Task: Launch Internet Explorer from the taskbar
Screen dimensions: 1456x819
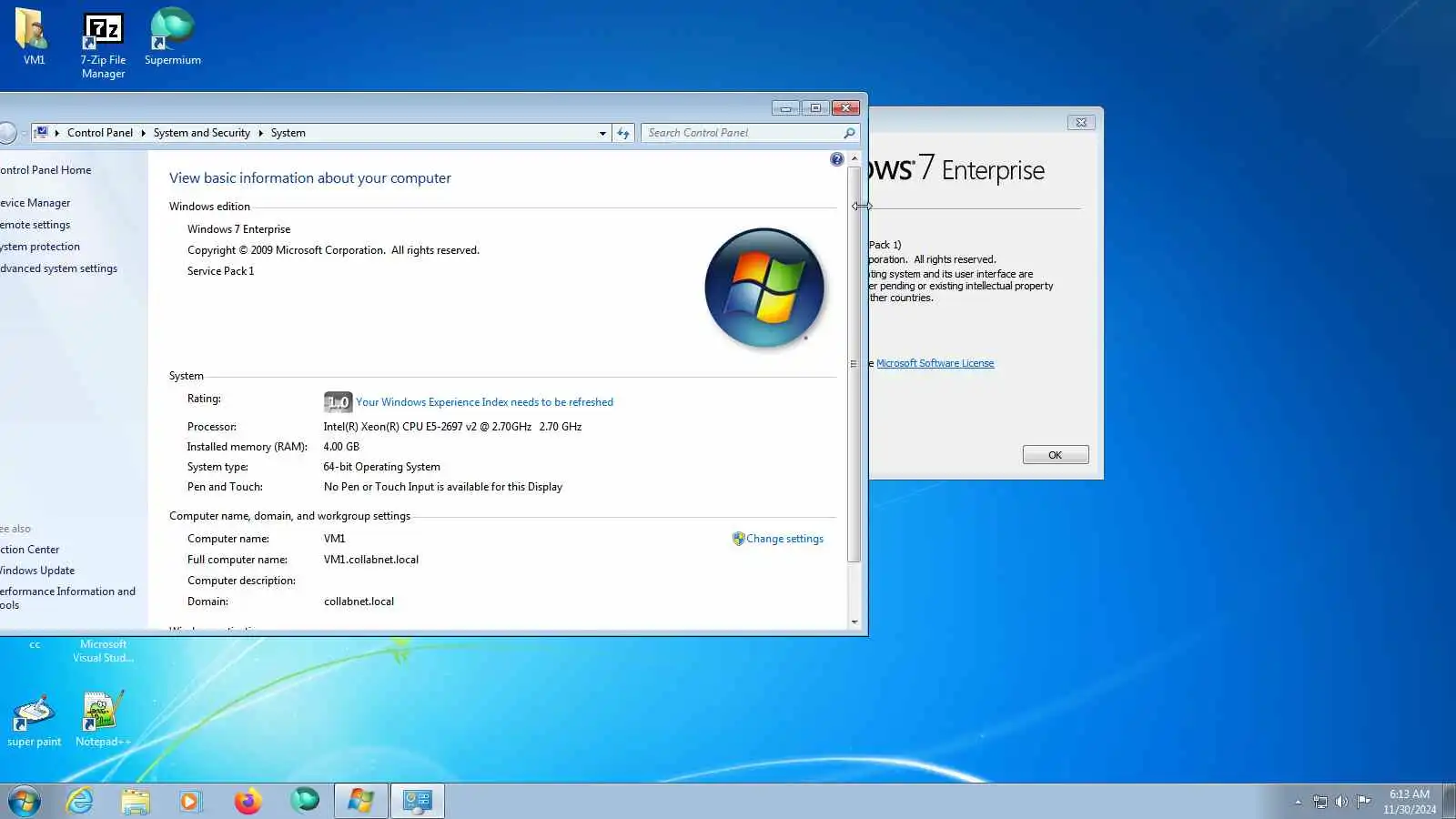Action: pyautogui.click(x=80, y=801)
